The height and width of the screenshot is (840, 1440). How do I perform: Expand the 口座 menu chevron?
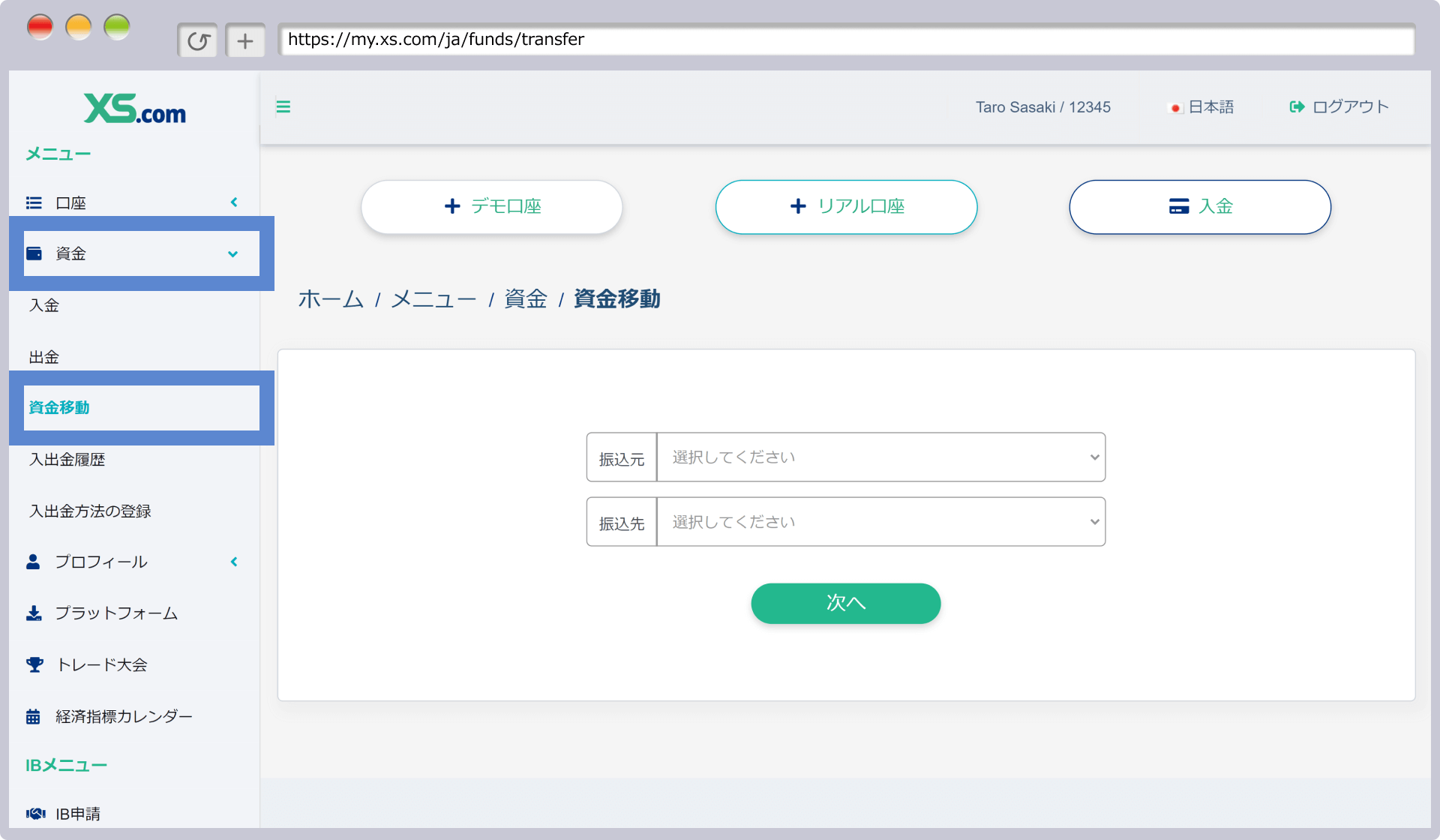click(x=234, y=202)
